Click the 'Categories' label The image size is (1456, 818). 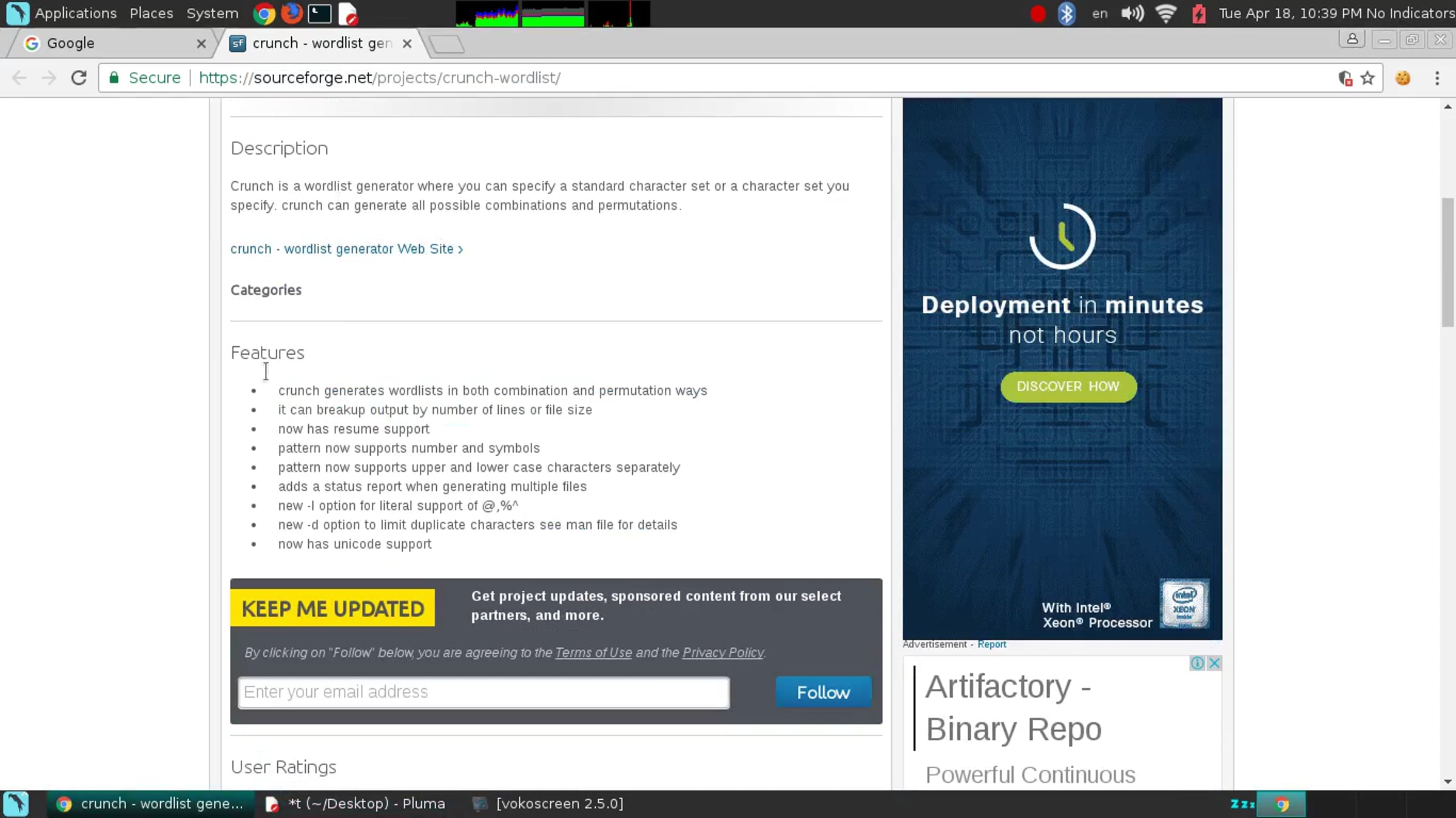[x=266, y=290]
